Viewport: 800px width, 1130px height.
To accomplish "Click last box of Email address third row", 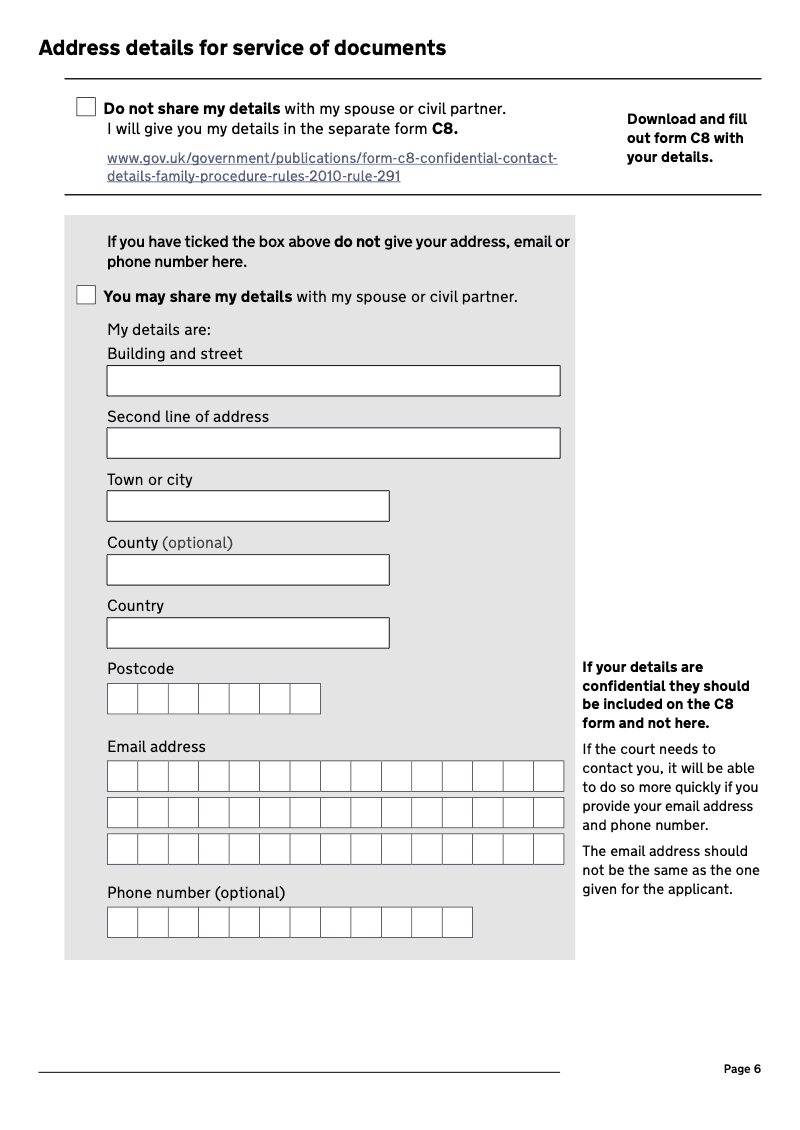I will pyautogui.click(x=549, y=849).
